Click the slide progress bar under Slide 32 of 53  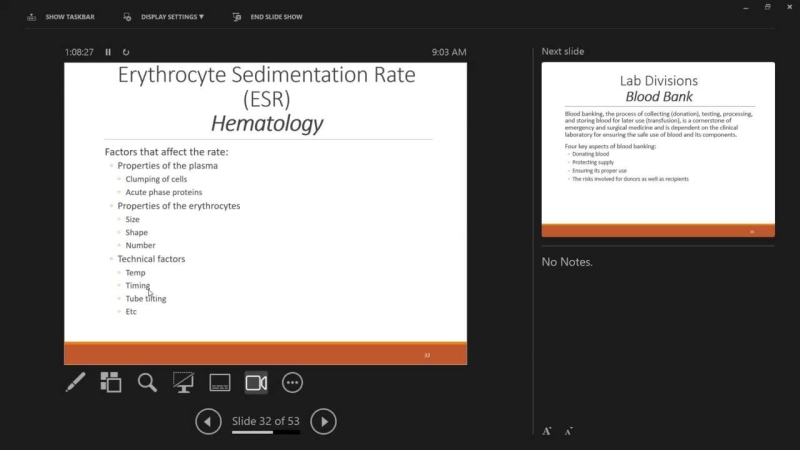click(x=265, y=432)
